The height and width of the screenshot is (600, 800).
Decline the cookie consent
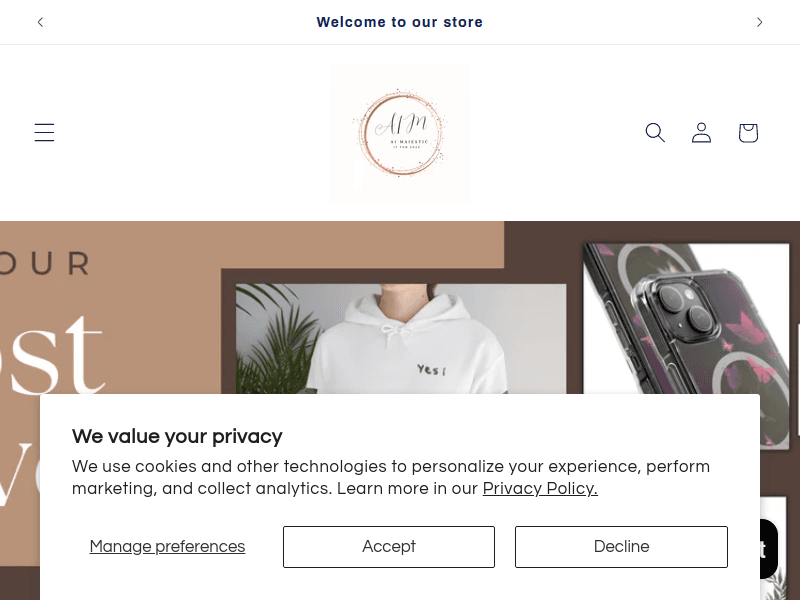click(x=621, y=547)
